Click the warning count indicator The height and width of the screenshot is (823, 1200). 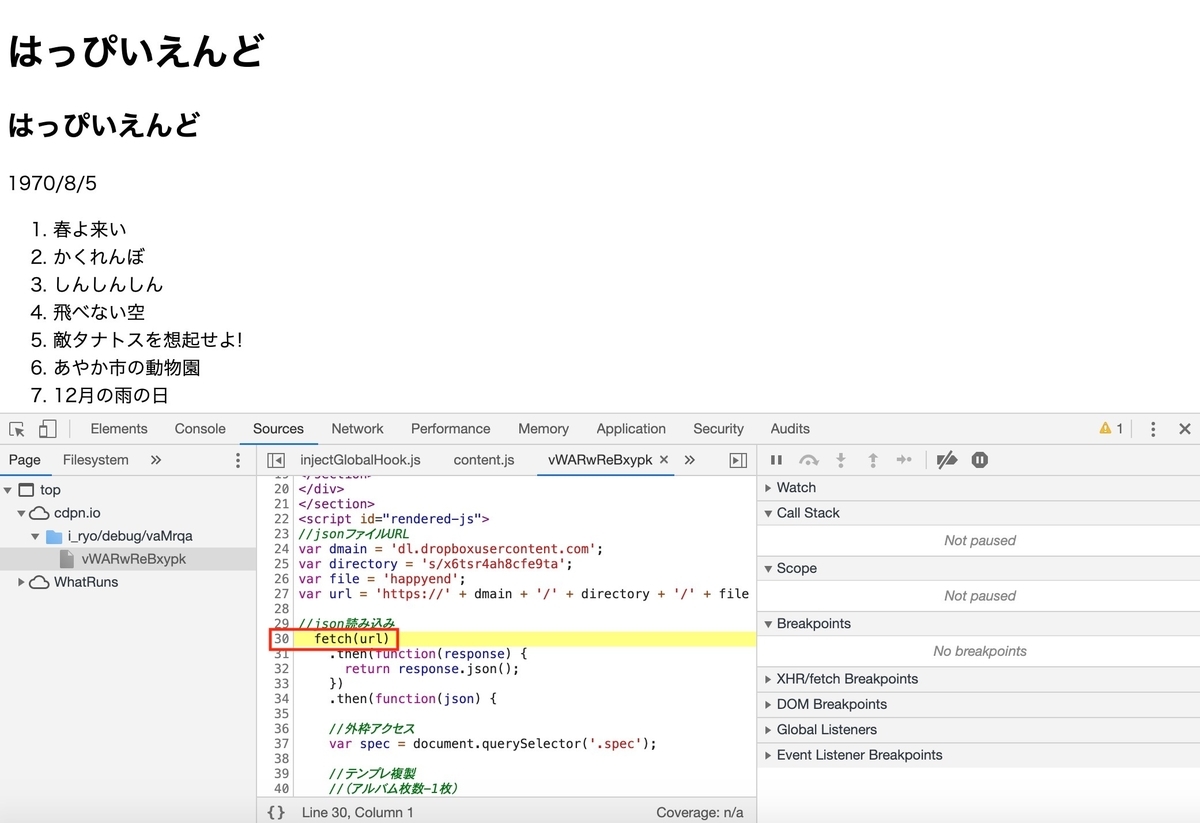(1111, 428)
